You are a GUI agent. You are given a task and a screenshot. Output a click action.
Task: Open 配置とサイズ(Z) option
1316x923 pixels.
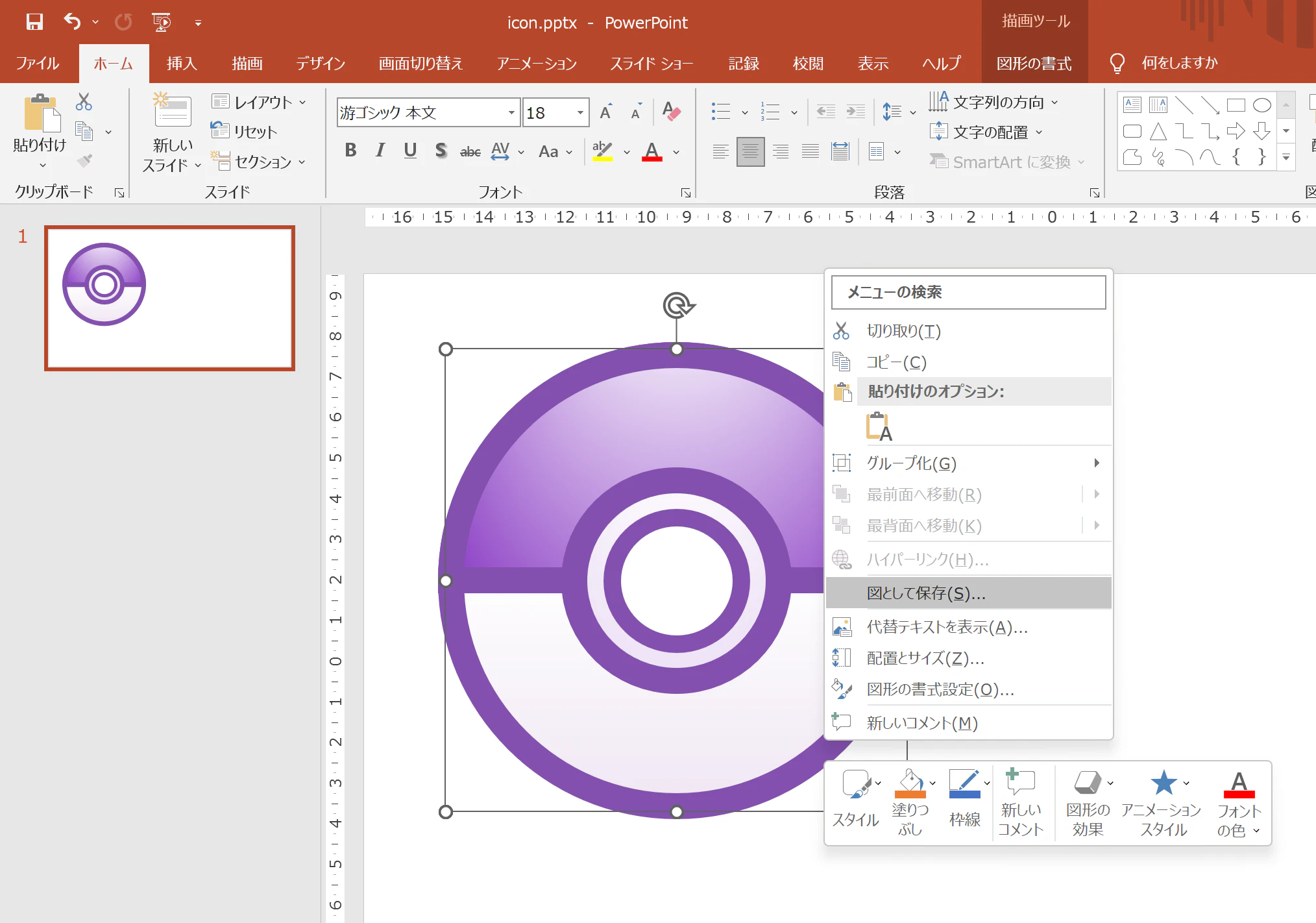click(969, 658)
